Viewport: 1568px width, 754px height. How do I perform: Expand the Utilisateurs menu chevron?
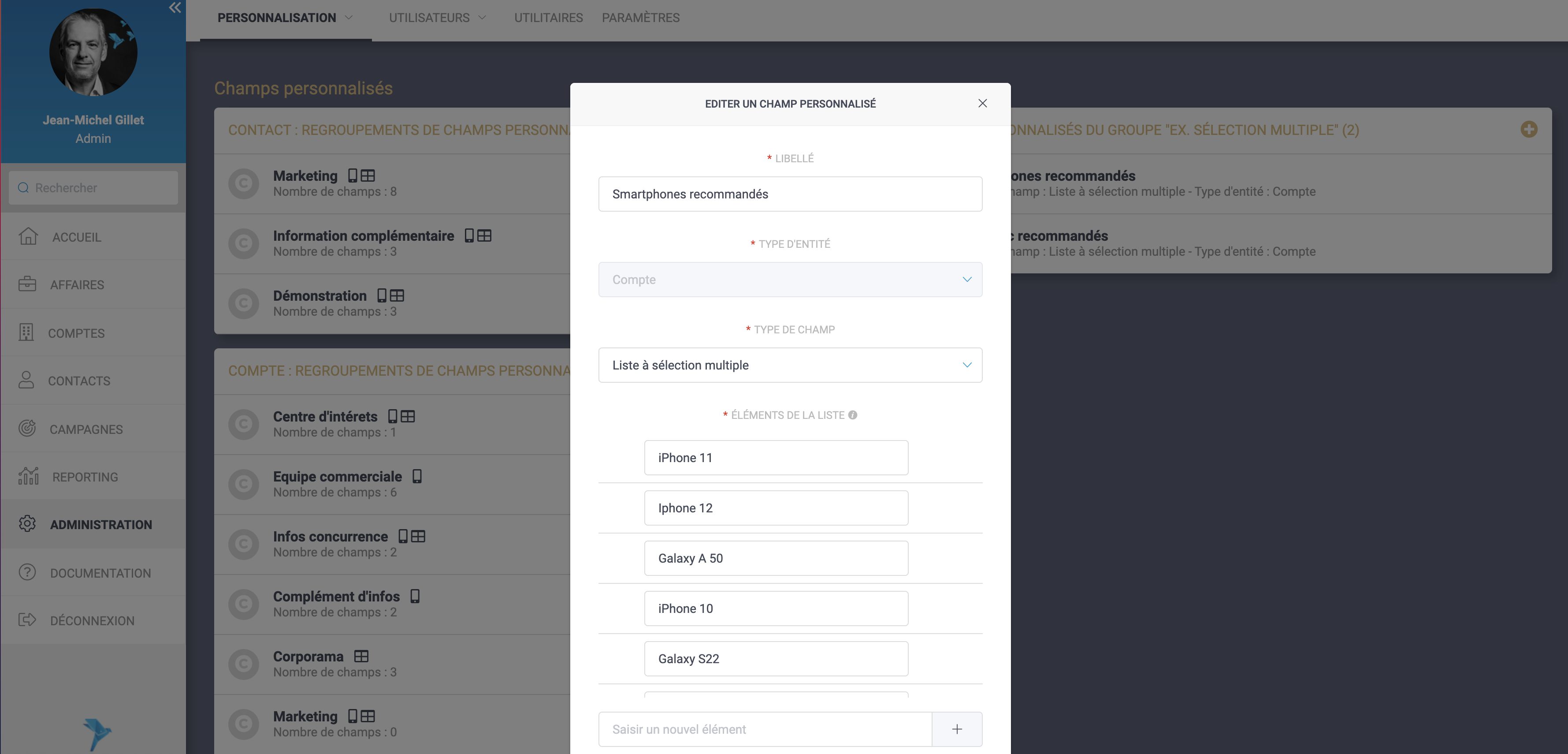482,18
